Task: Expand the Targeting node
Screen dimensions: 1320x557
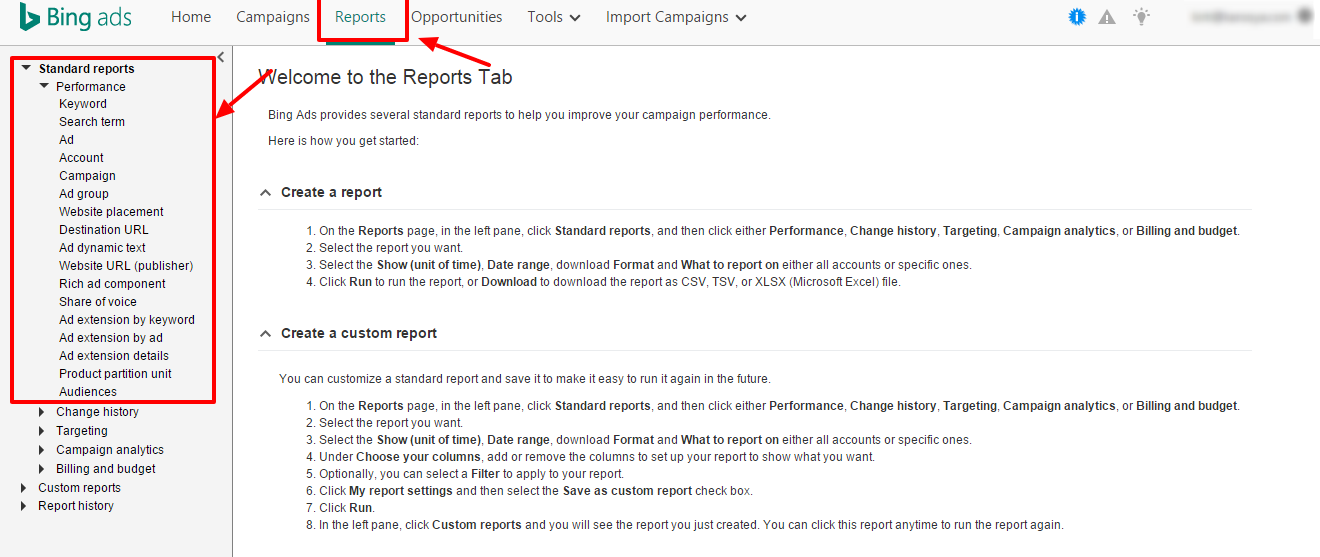Action: 42,431
